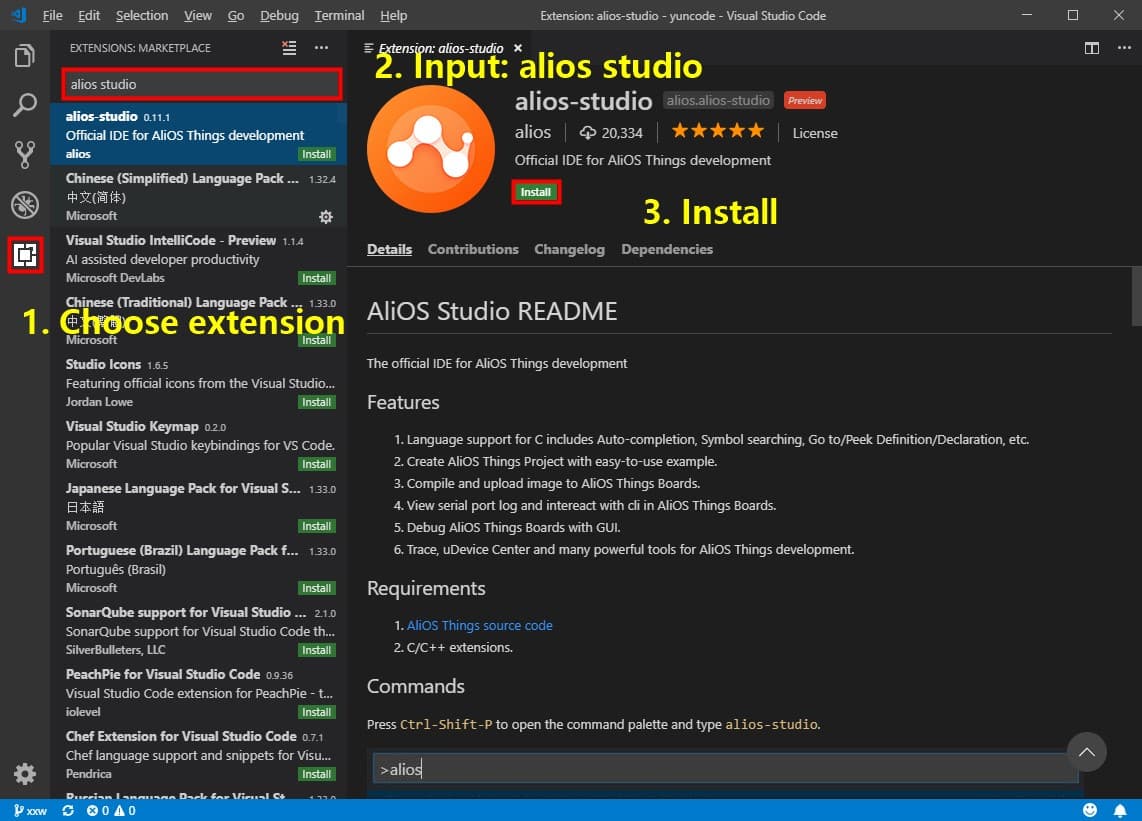Screen dimensions: 1142x821
Task: Select Chef Extension list entry
Action: [x=198, y=754]
